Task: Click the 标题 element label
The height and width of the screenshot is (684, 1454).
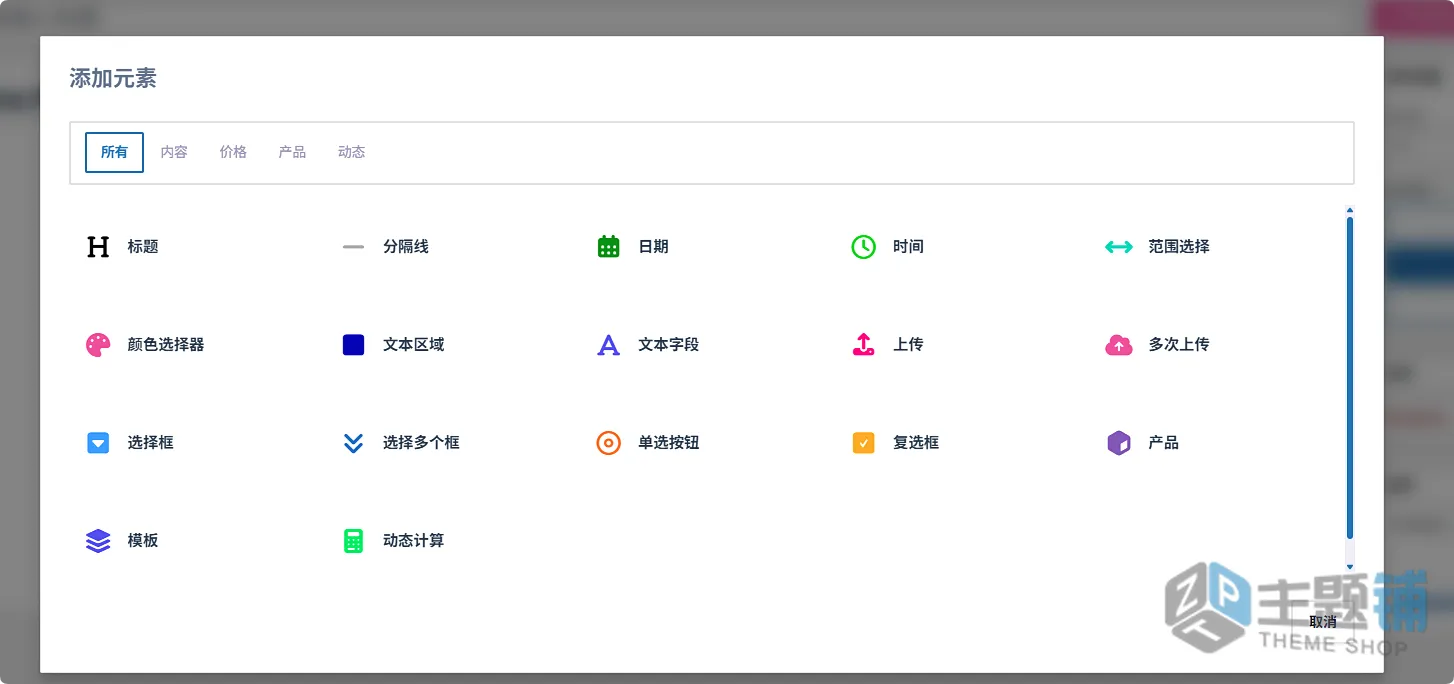Action: pyautogui.click(x=143, y=247)
